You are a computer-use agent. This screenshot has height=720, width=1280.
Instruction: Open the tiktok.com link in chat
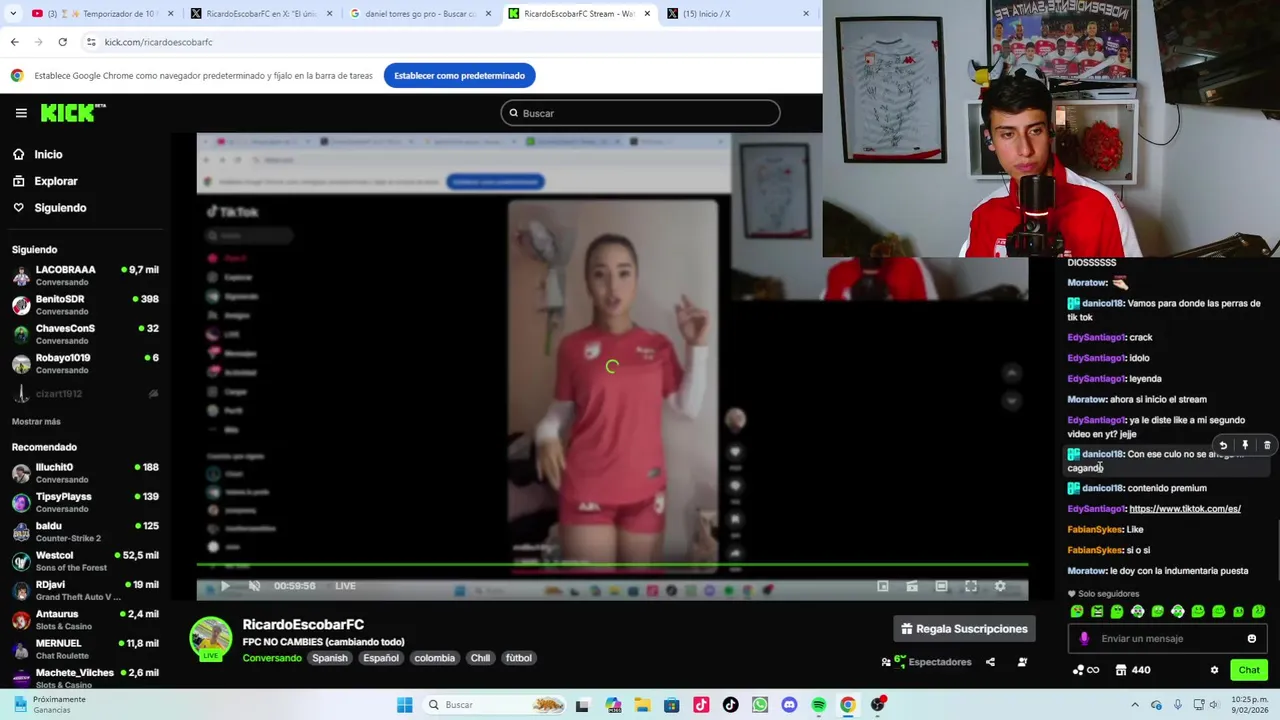(1185, 509)
